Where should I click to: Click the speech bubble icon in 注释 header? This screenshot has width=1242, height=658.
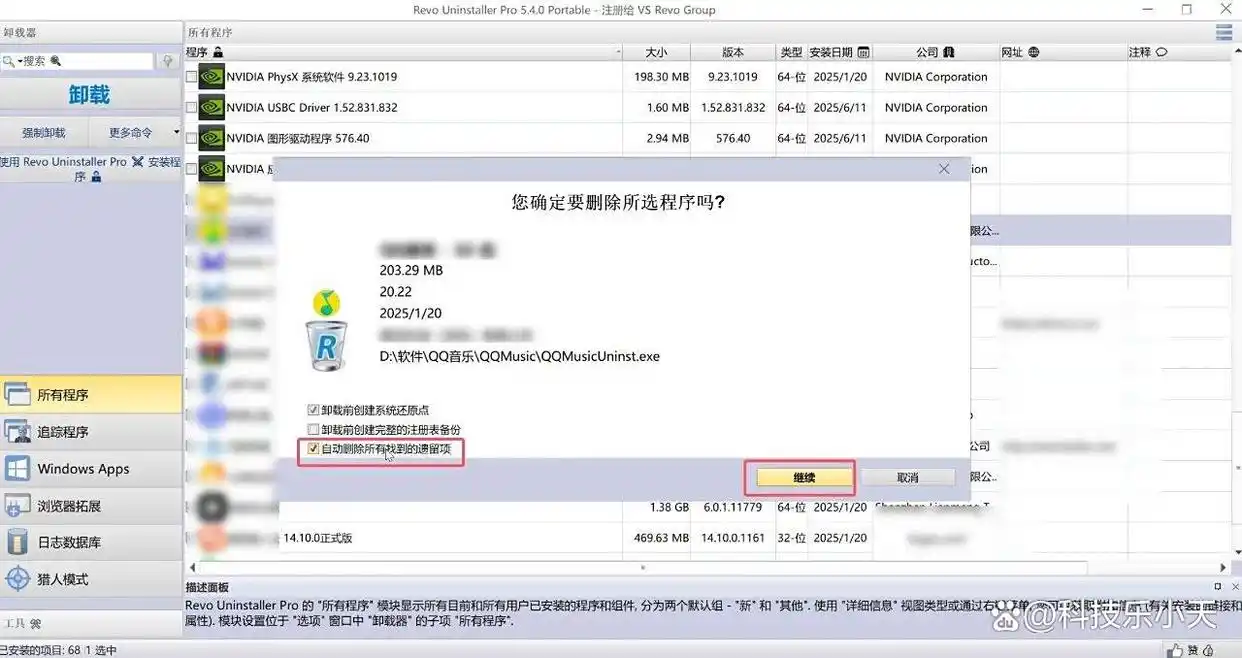[x=1161, y=52]
